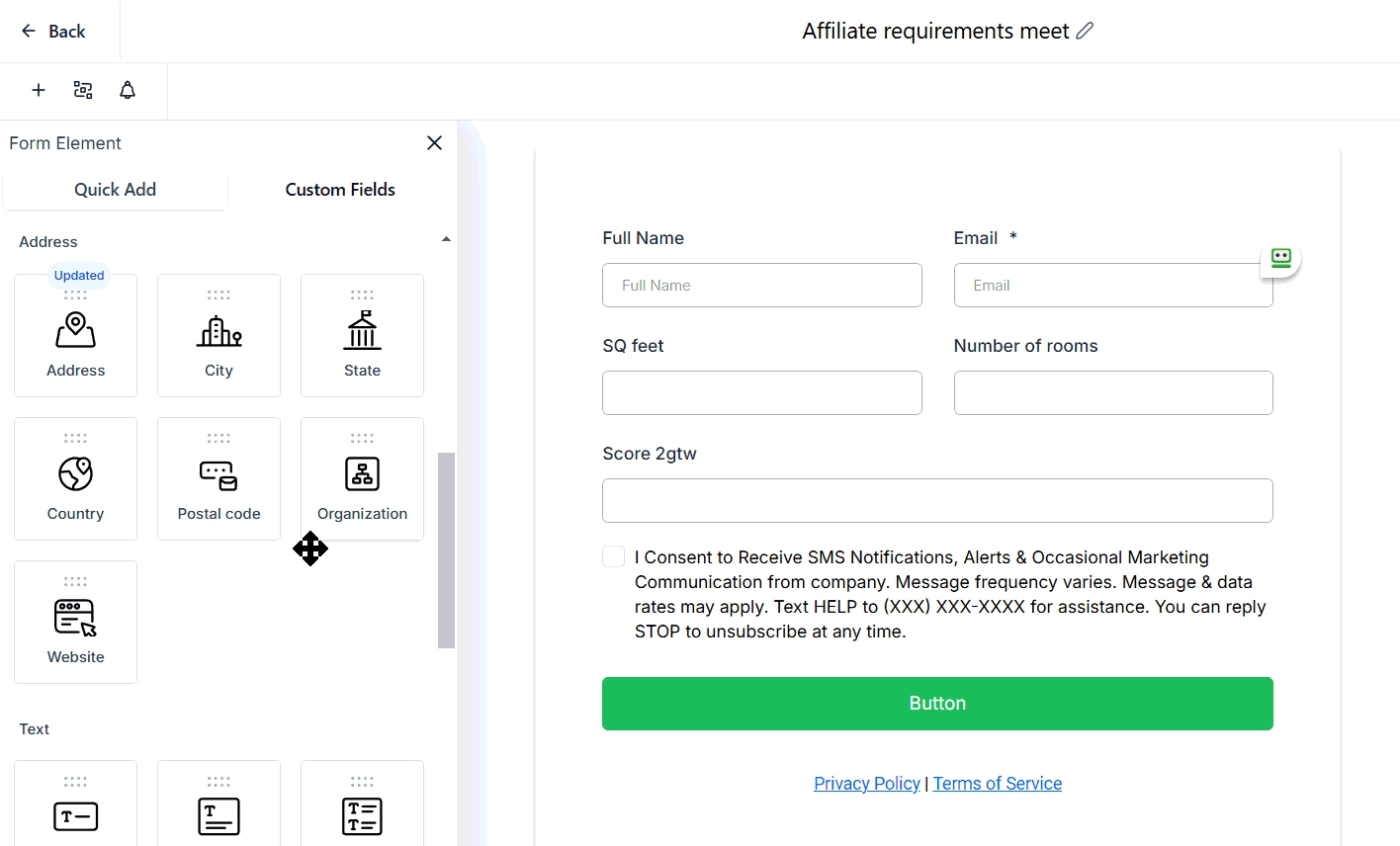This screenshot has width=1400, height=846.
Task: Add the Country field element
Action: click(75, 479)
